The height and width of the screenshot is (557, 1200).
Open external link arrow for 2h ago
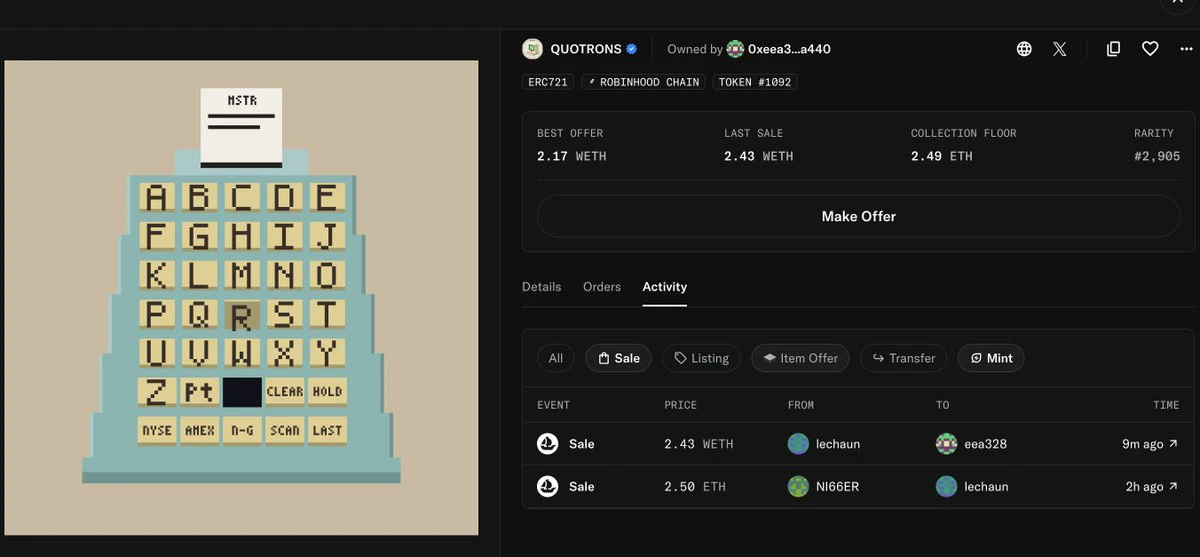pyautogui.click(x=1173, y=486)
